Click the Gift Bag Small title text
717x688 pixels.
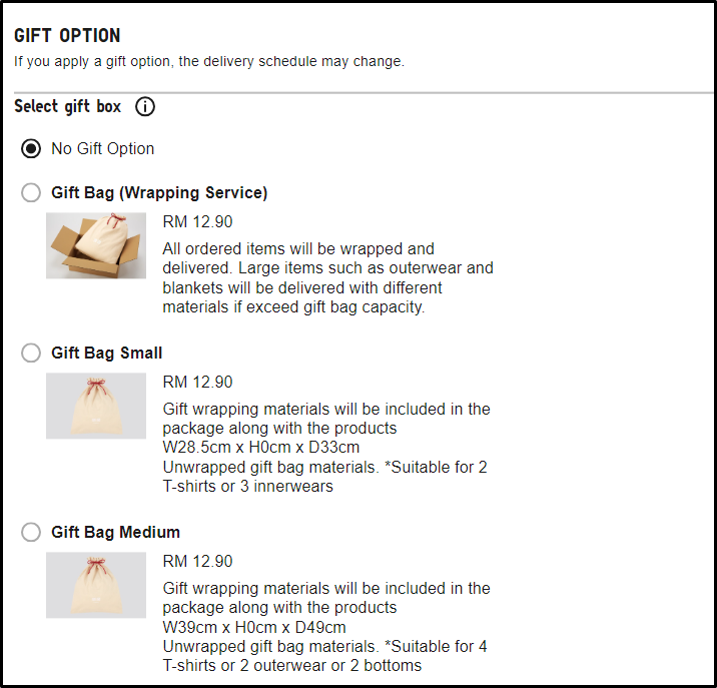point(107,353)
